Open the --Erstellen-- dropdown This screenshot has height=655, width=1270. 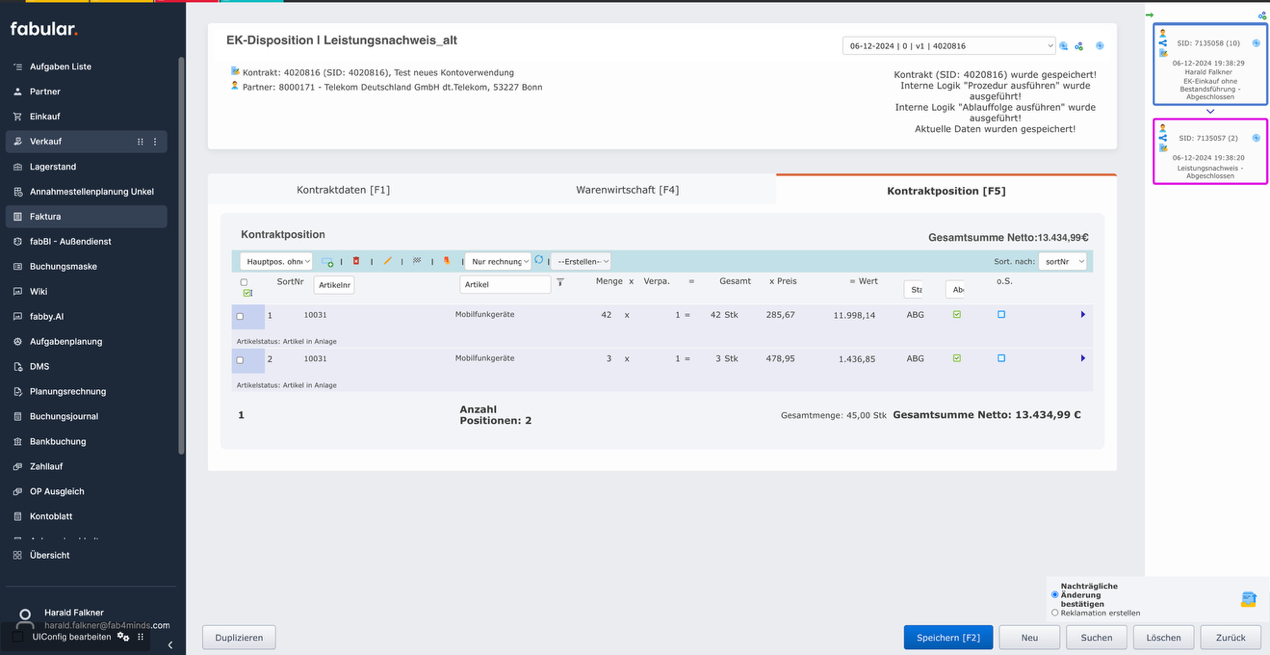[581, 261]
